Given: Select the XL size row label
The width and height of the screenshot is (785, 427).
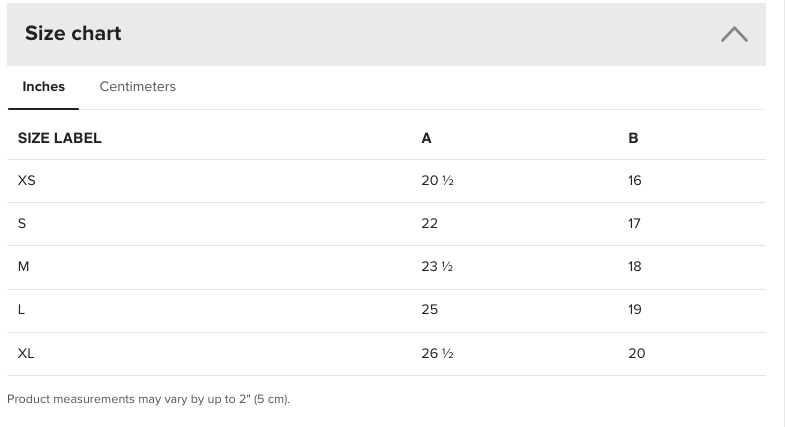Looking at the screenshot, I should [x=26, y=354].
